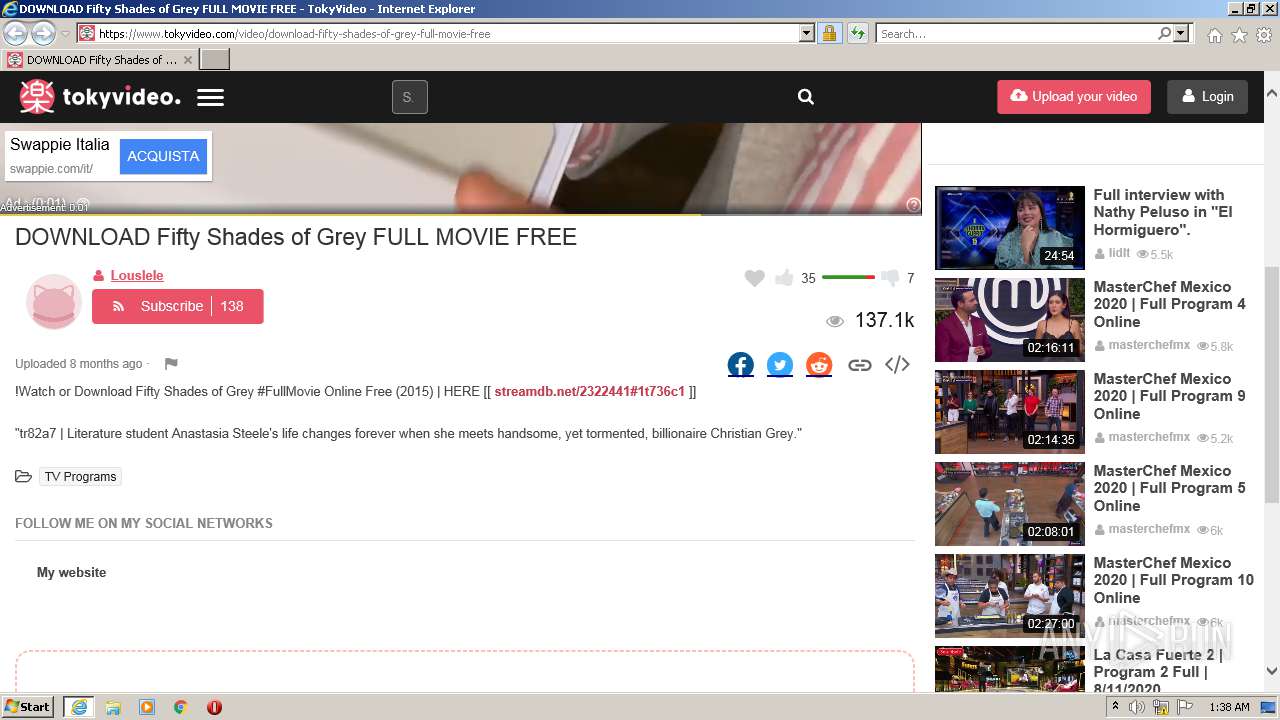Open La Casa Fuerte 2 video title
Screen dimensions: 1280x720
click(x=1158, y=671)
